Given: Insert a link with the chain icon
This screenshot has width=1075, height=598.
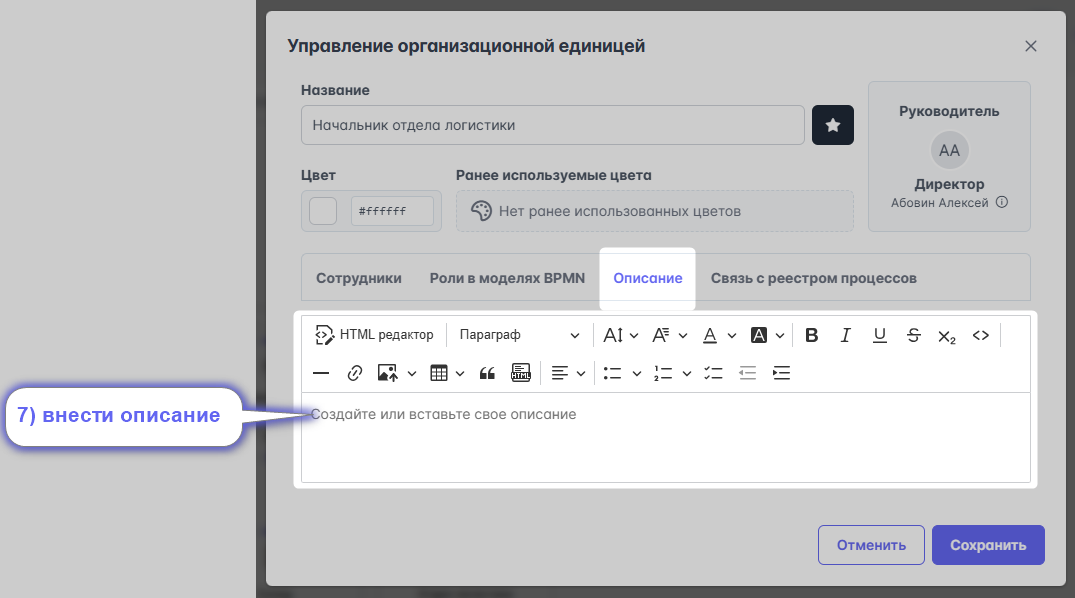Looking at the screenshot, I should (x=354, y=373).
